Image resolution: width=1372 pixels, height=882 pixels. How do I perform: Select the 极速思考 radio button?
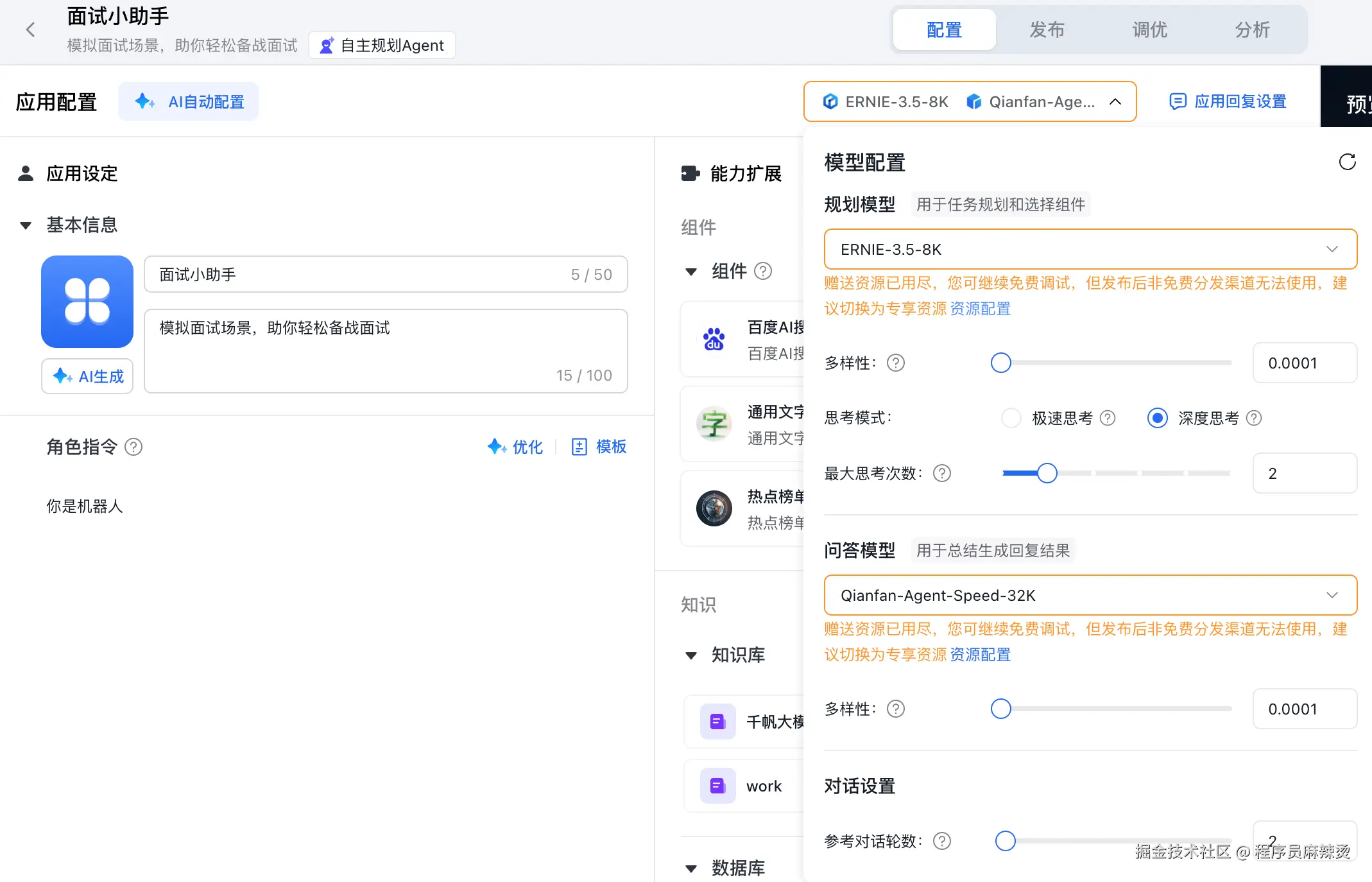point(1011,417)
